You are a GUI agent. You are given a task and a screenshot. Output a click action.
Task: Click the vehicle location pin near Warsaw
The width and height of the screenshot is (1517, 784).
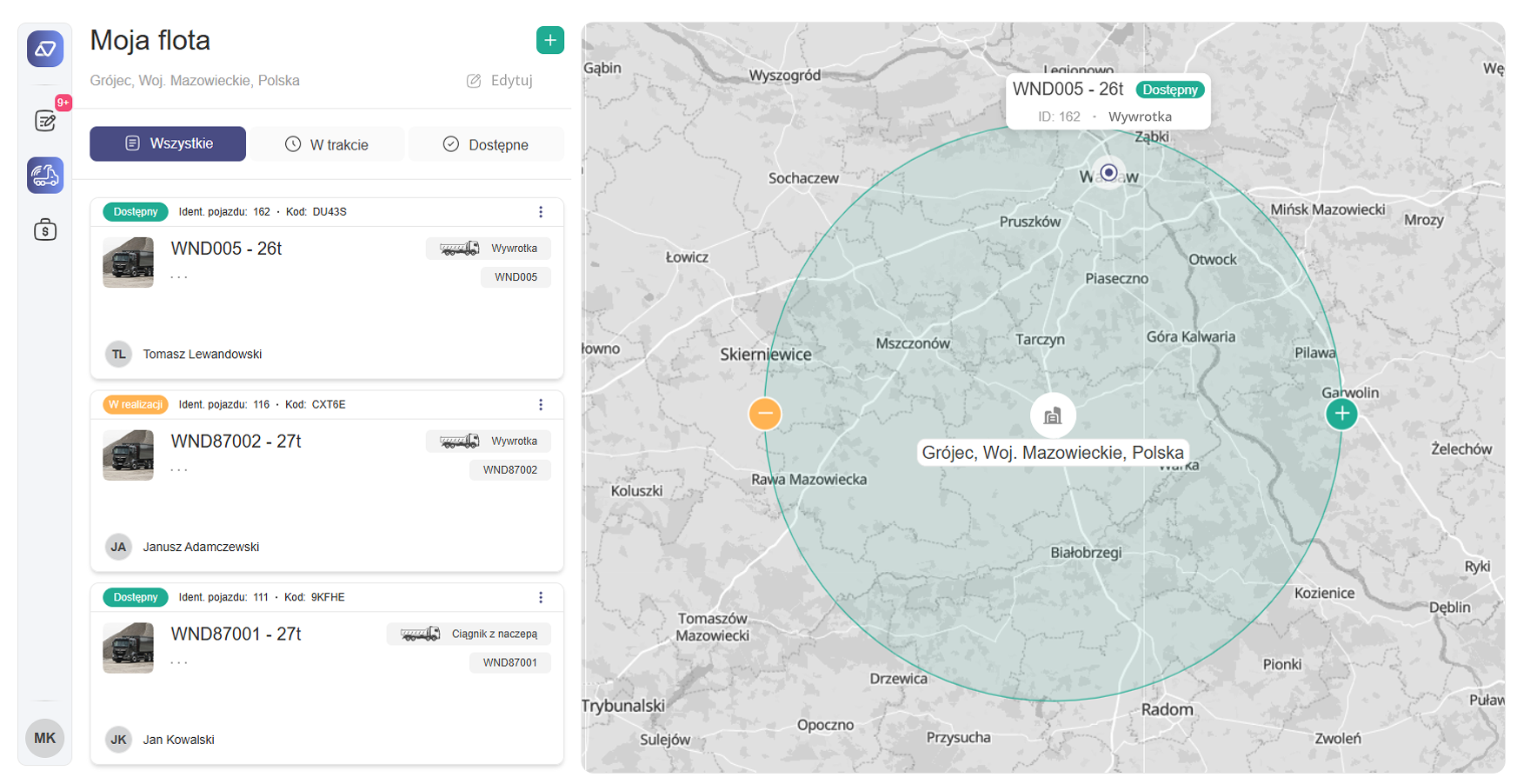point(1108,173)
